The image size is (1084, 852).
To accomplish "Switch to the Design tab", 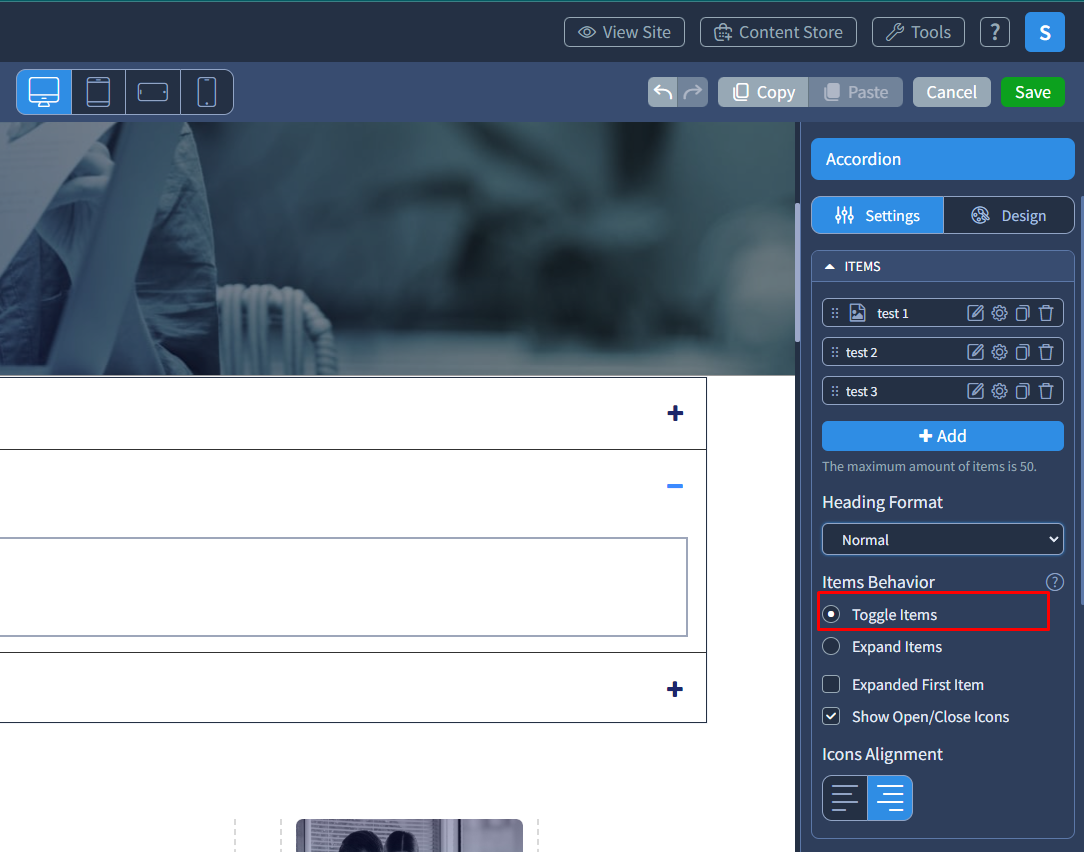I will [x=1009, y=215].
